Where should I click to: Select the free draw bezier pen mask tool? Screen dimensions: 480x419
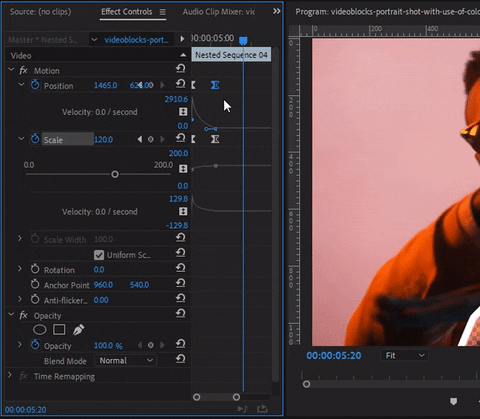point(78,330)
